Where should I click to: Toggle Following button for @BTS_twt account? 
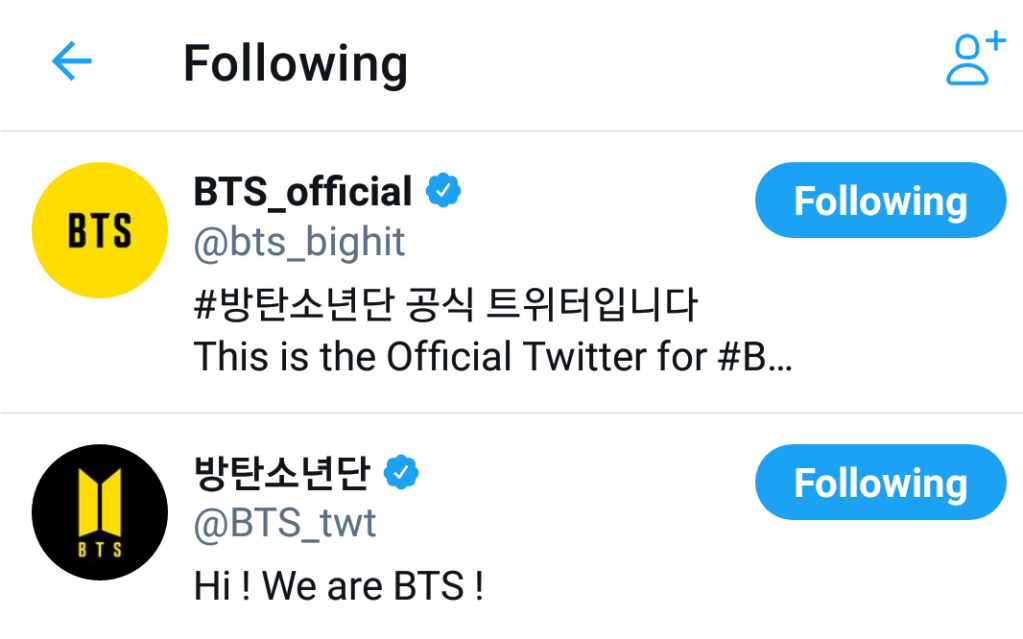click(x=880, y=484)
